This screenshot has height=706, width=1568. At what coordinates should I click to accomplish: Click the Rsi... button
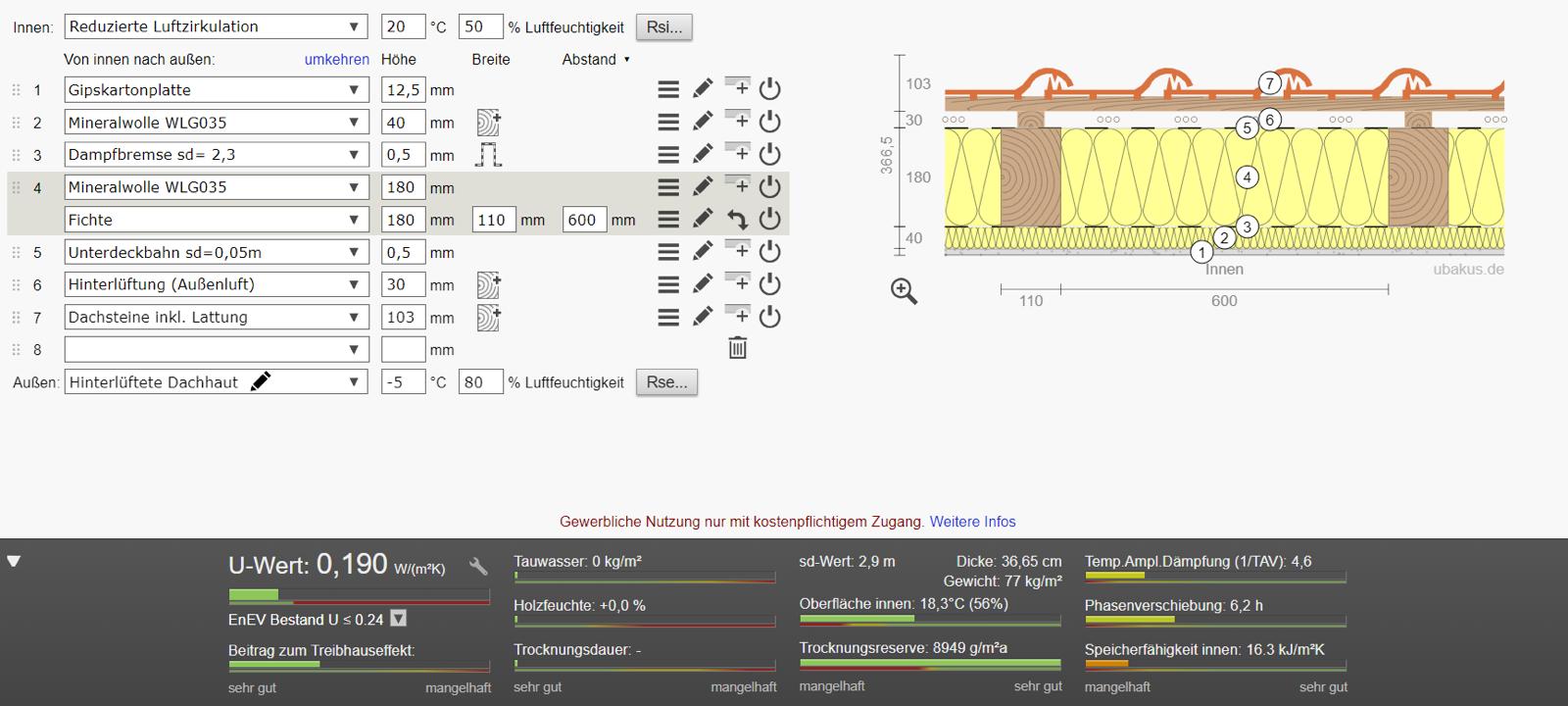point(664,27)
